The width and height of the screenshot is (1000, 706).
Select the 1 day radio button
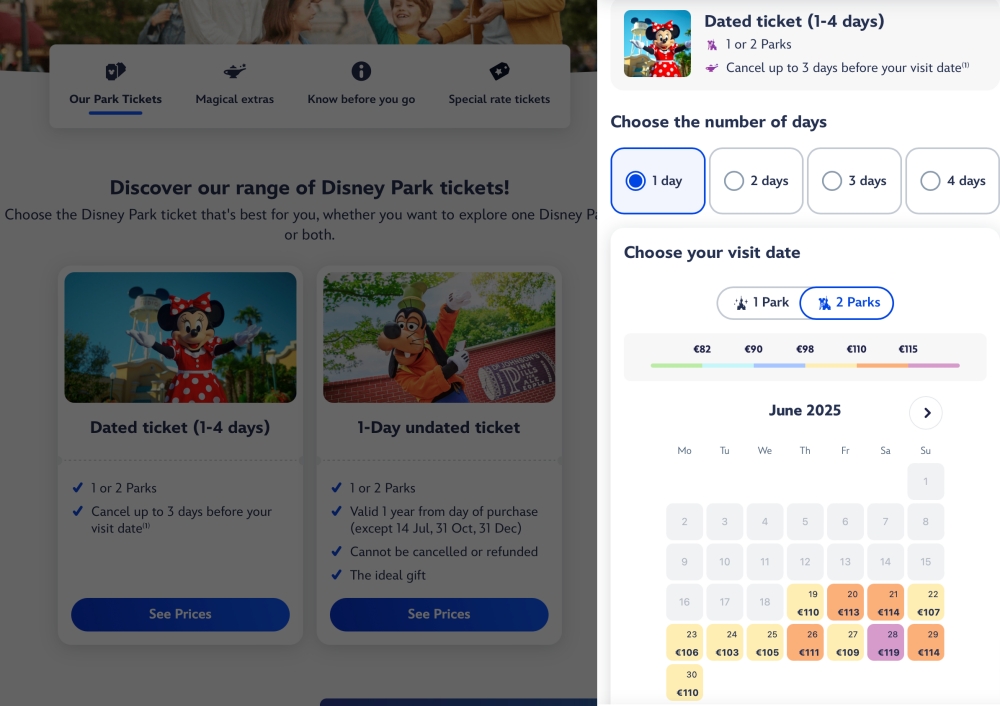click(635, 181)
